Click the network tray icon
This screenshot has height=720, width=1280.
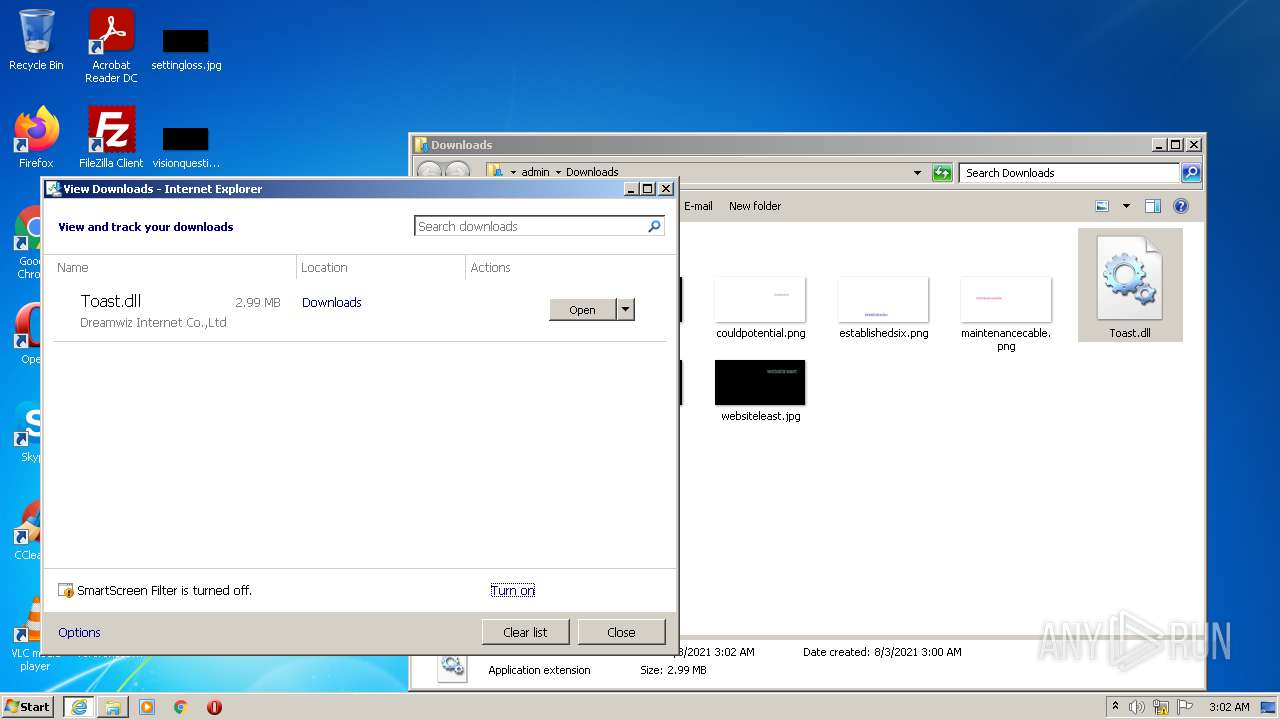click(x=1161, y=707)
